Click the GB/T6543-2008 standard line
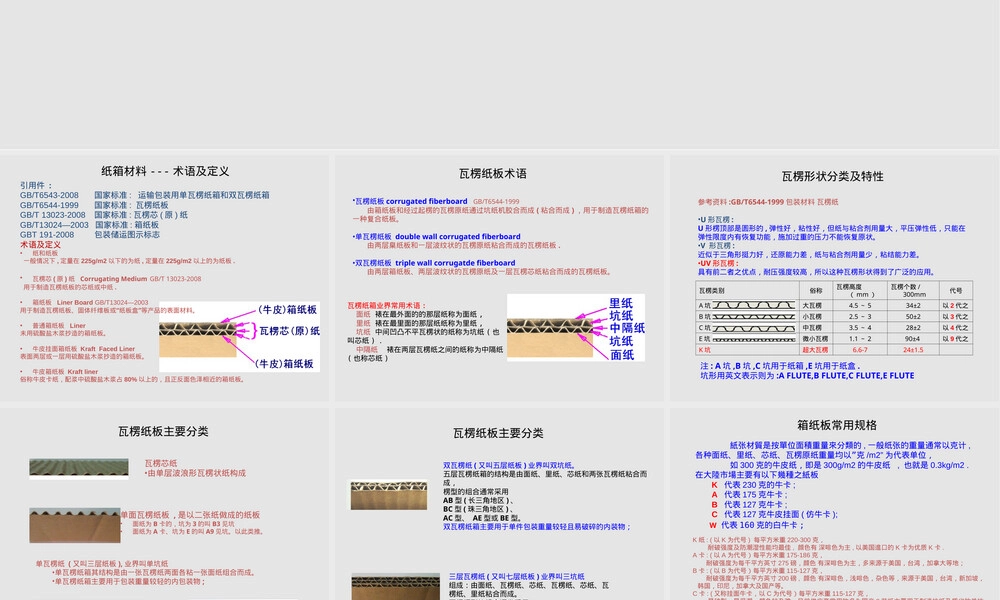Screen dimensions: 1000x600 click(x=145, y=195)
